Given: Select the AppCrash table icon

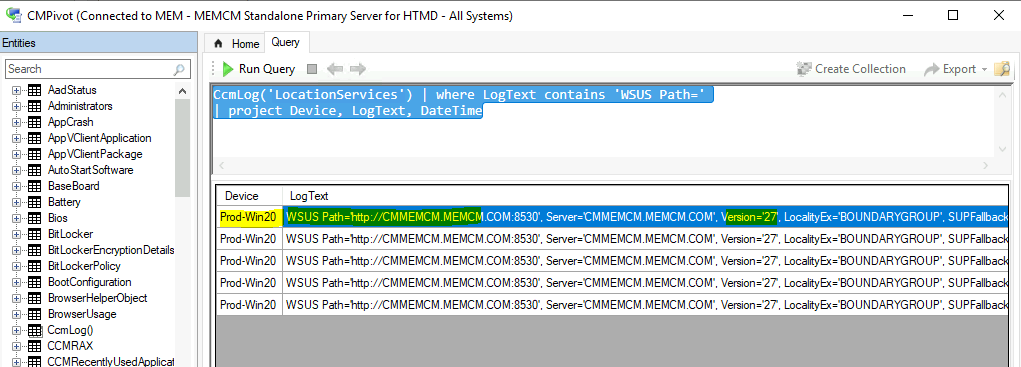Looking at the screenshot, I should coord(34,122).
